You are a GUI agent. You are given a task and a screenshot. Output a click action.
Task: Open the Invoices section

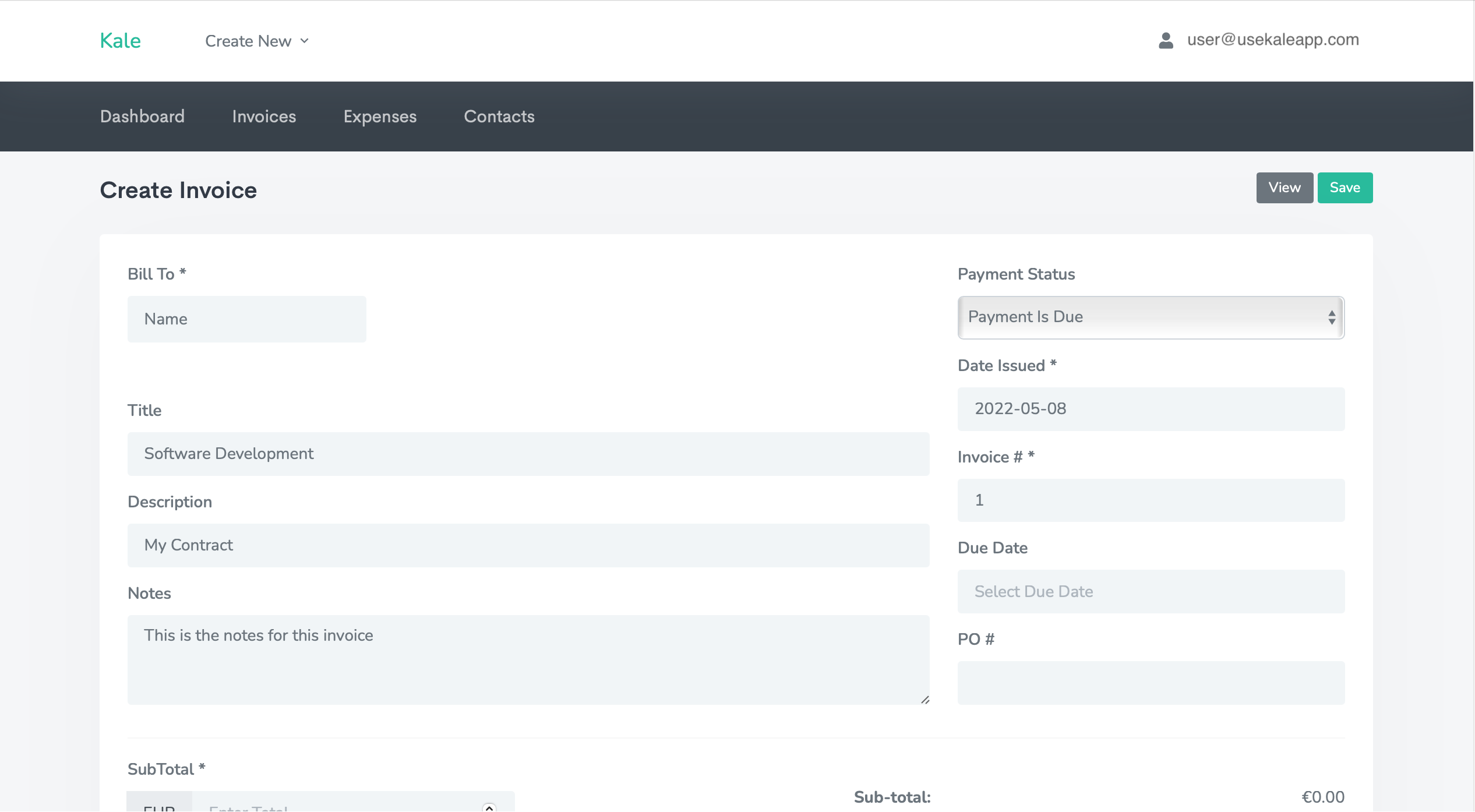[x=264, y=116]
